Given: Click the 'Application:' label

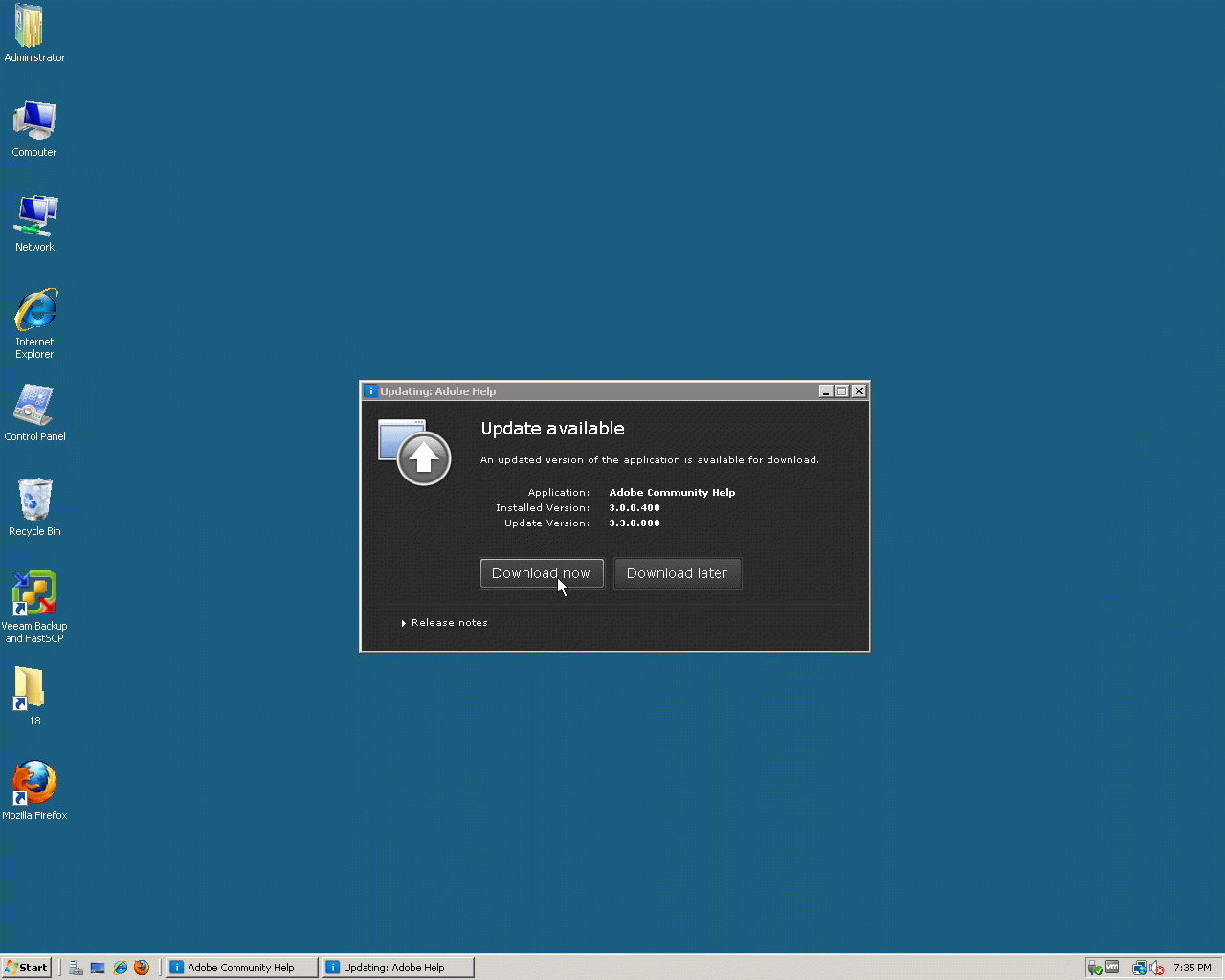Looking at the screenshot, I should click(559, 493).
